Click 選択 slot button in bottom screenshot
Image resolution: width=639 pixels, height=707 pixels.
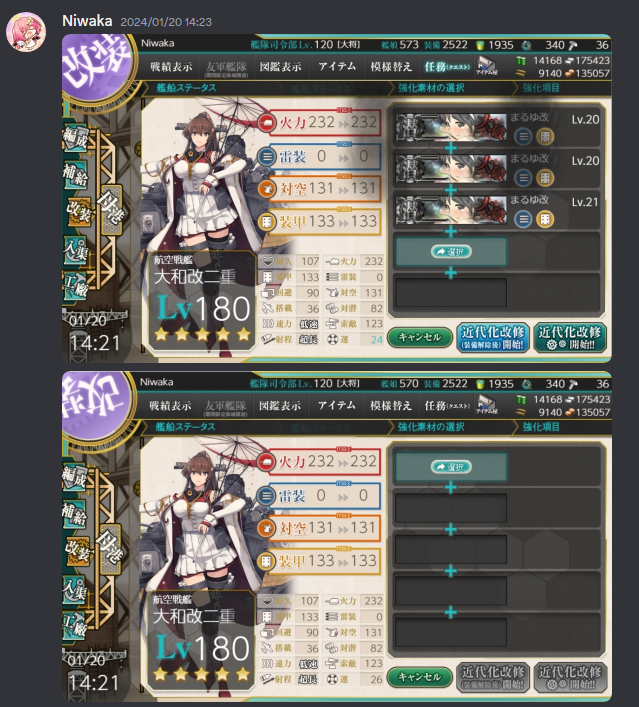(451, 467)
